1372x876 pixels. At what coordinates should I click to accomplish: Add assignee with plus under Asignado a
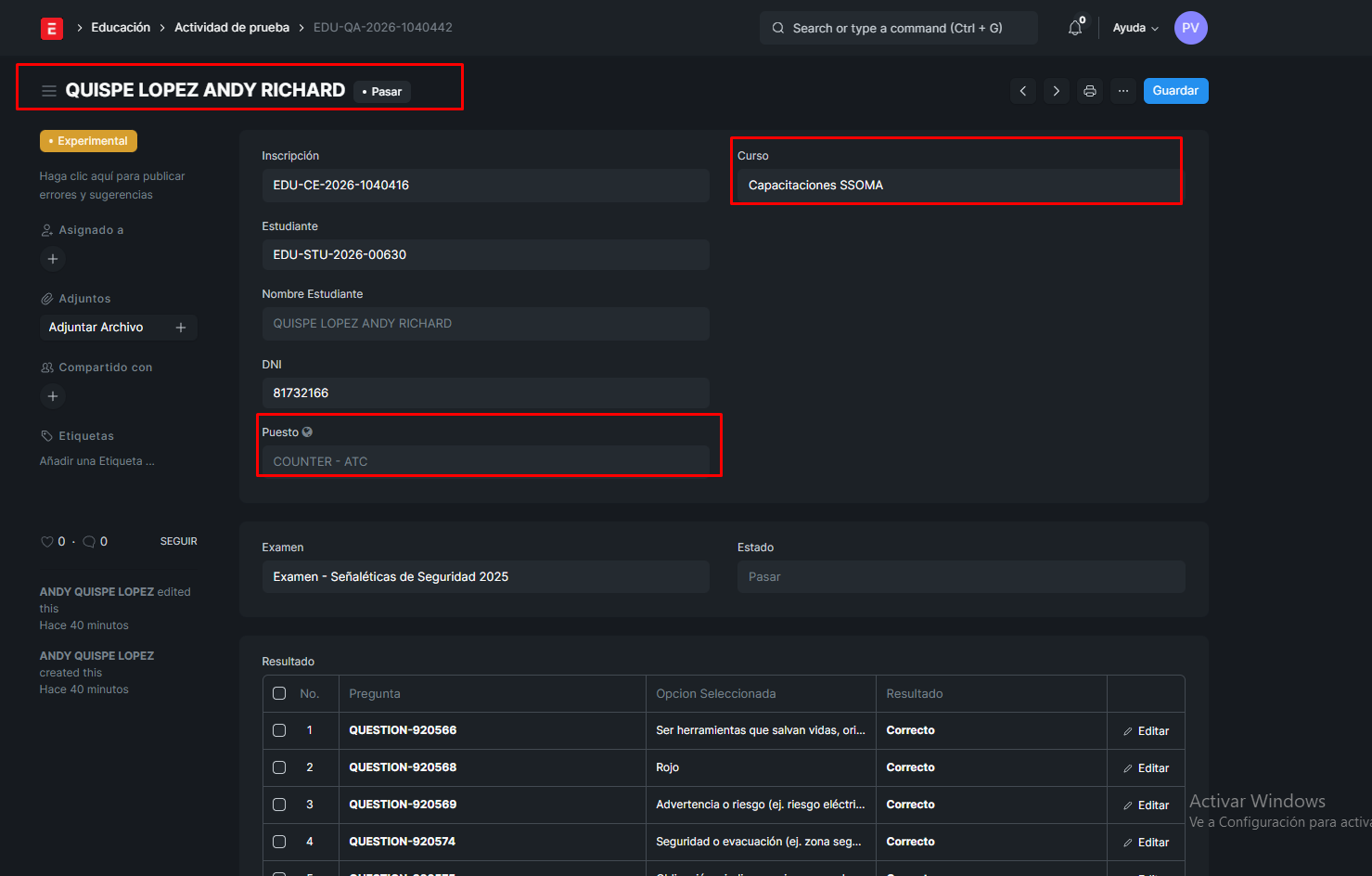pos(53,259)
